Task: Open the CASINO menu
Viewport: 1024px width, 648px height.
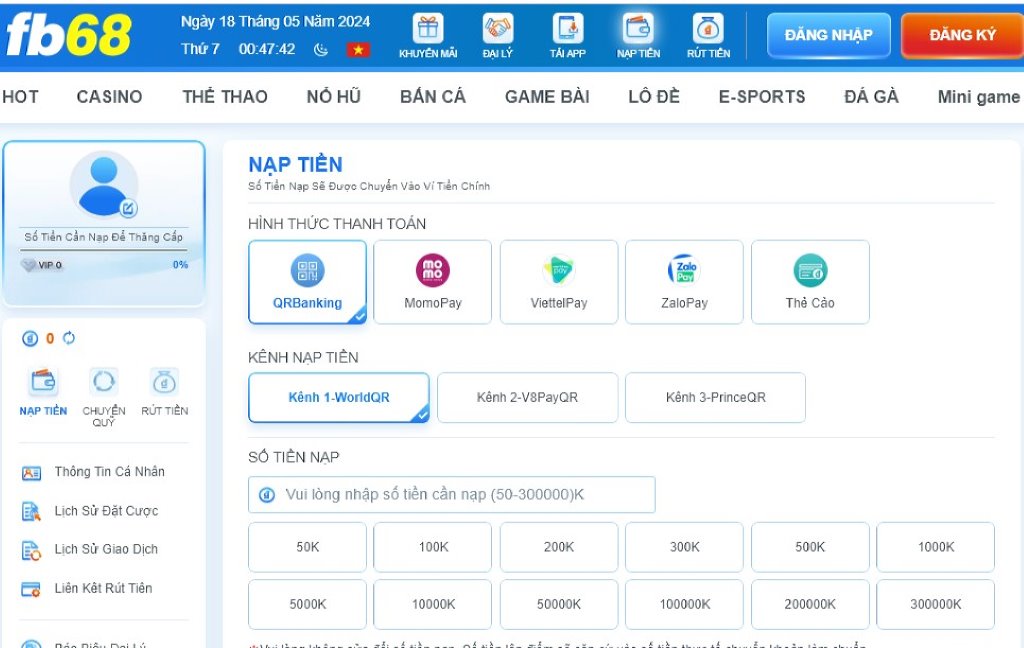Action: pyautogui.click(x=109, y=96)
